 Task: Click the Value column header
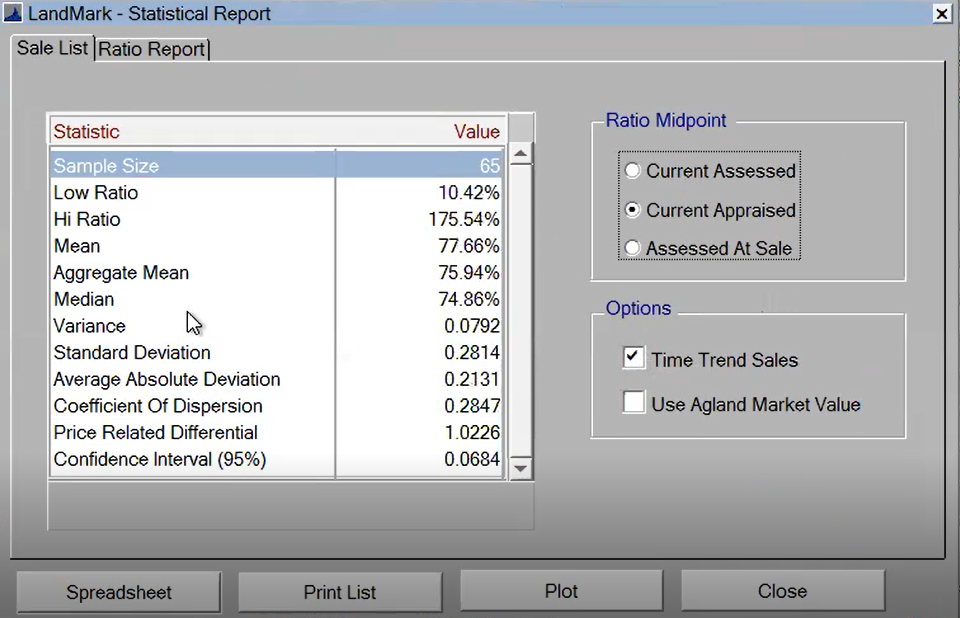[477, 131]
